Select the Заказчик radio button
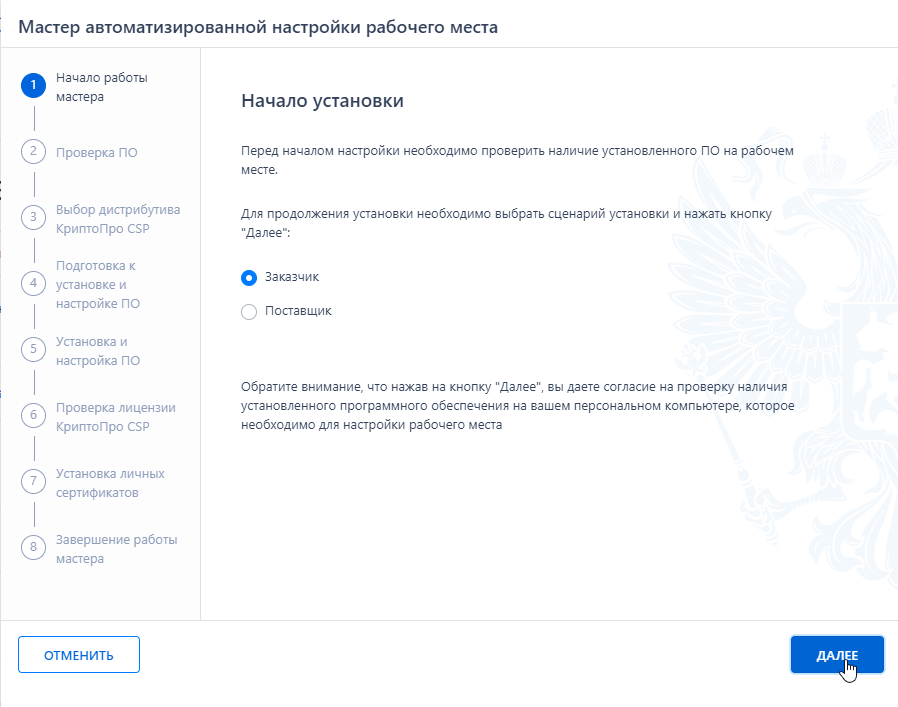This screenshot has width=898, height=707. 249,278
